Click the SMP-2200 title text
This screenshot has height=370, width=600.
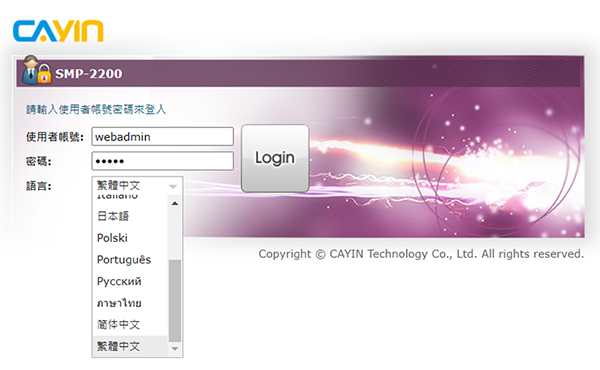(x=89, y=73)
